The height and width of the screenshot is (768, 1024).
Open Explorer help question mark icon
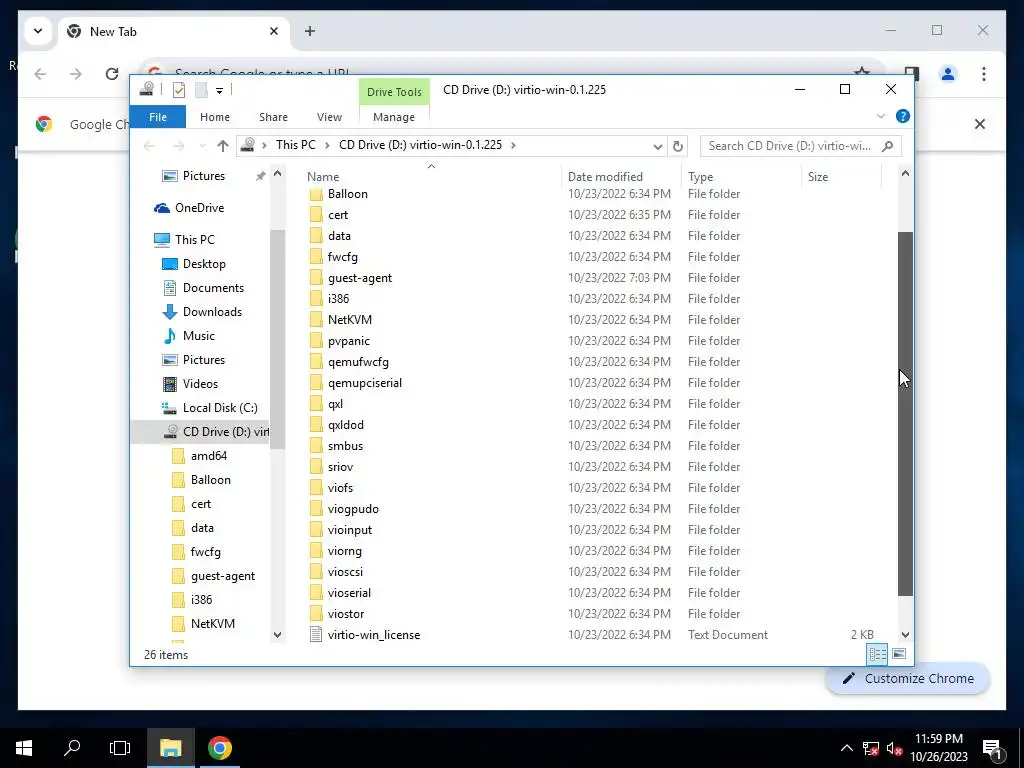(x=903, y=116)
